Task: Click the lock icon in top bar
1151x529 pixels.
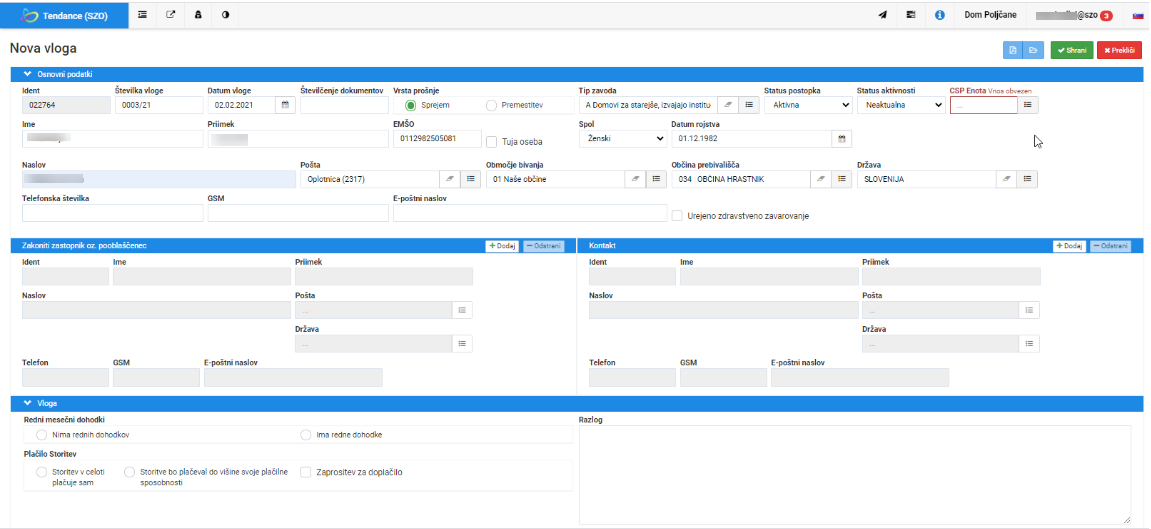Action: click(x=197, y=15)
